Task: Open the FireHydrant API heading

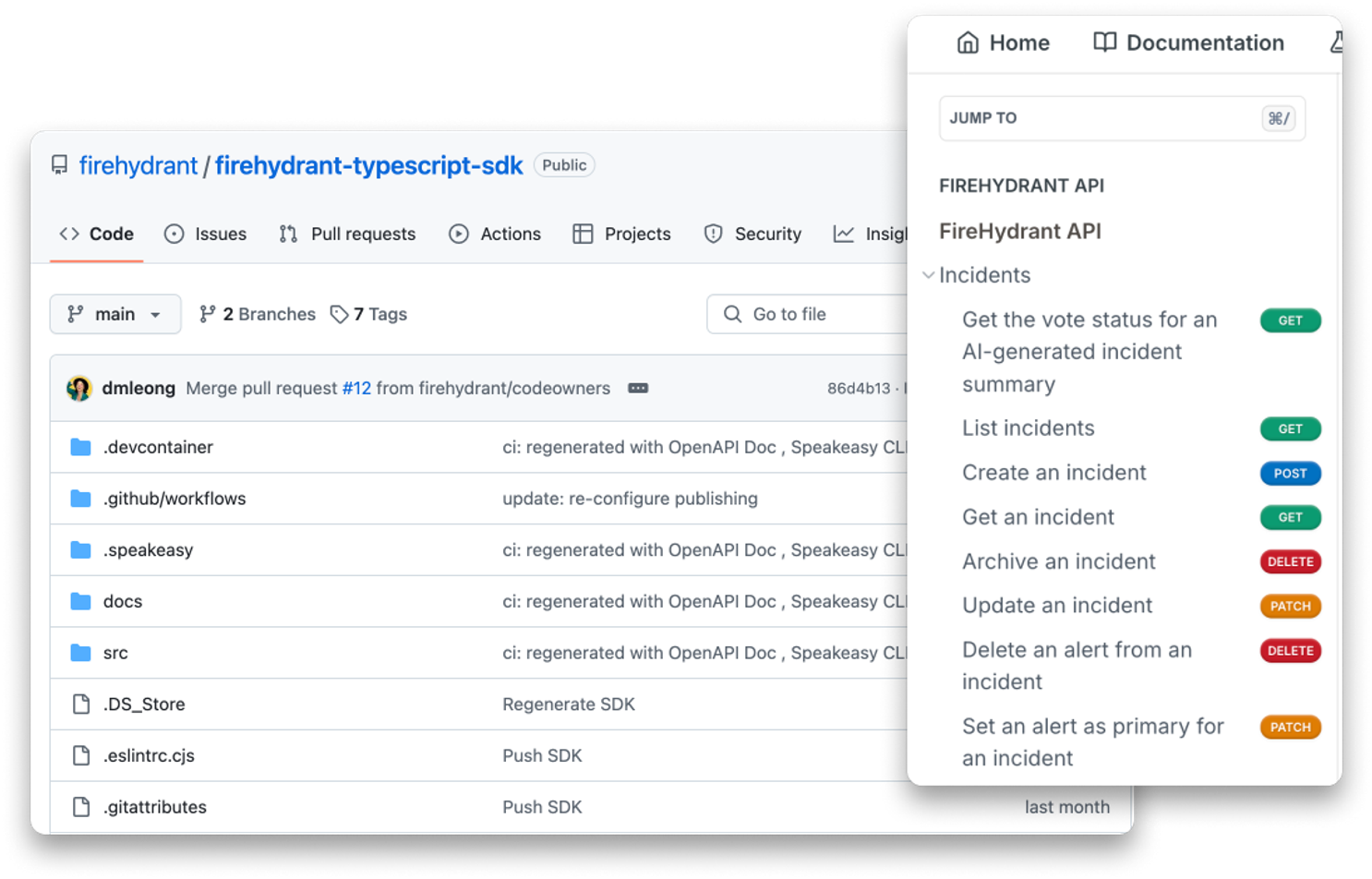Action: pyautogui.click(x=1020, y=231)
